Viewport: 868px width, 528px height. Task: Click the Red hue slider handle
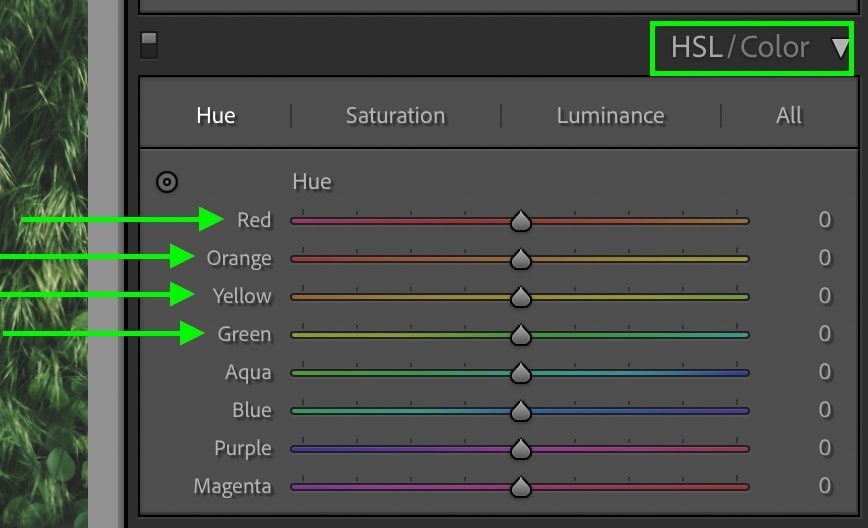520,221
